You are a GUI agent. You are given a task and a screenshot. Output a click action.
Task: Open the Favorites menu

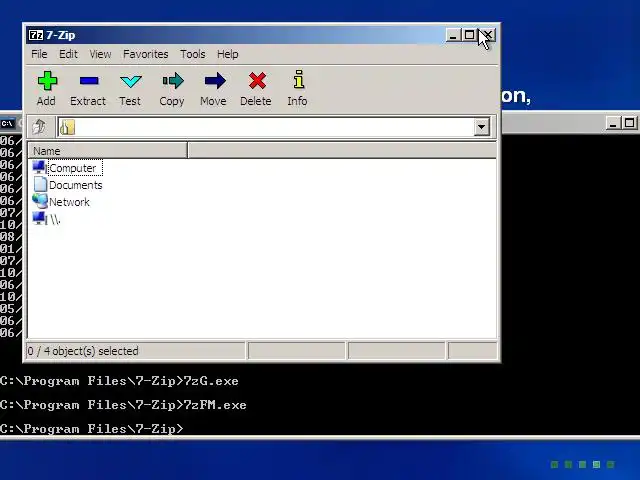click(146, 54)
